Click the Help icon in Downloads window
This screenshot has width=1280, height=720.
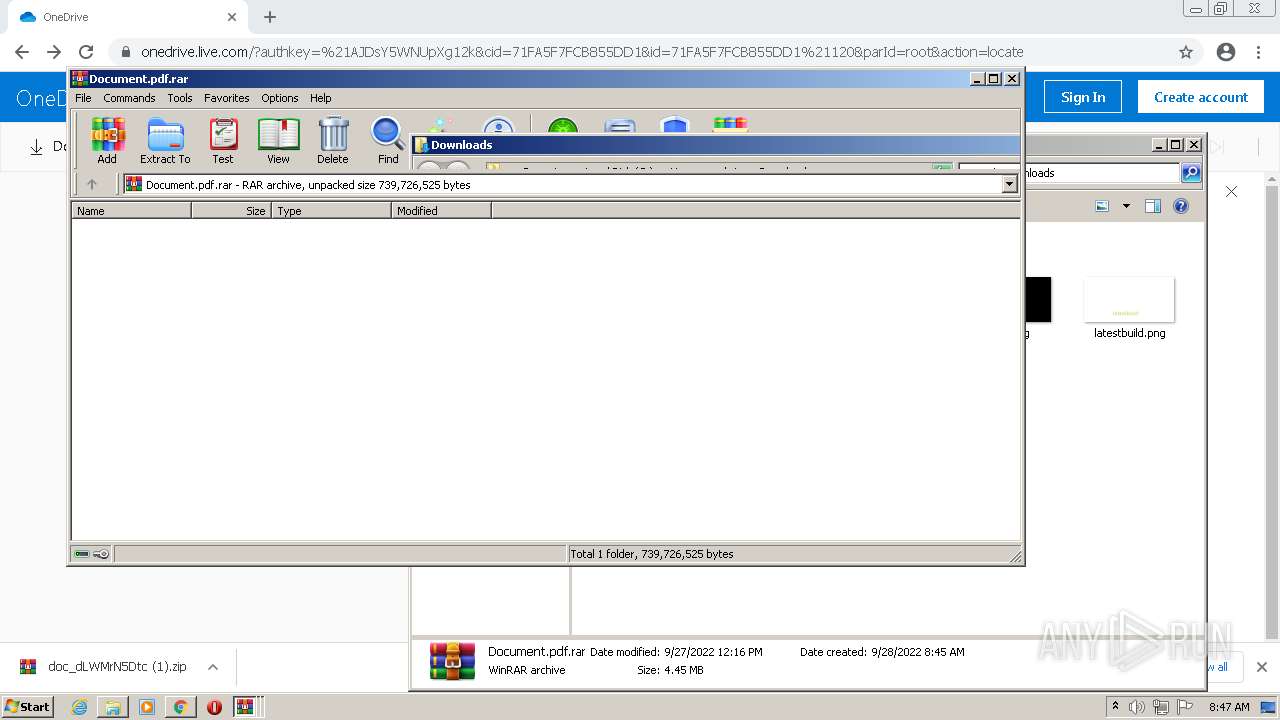[1181, 206]
